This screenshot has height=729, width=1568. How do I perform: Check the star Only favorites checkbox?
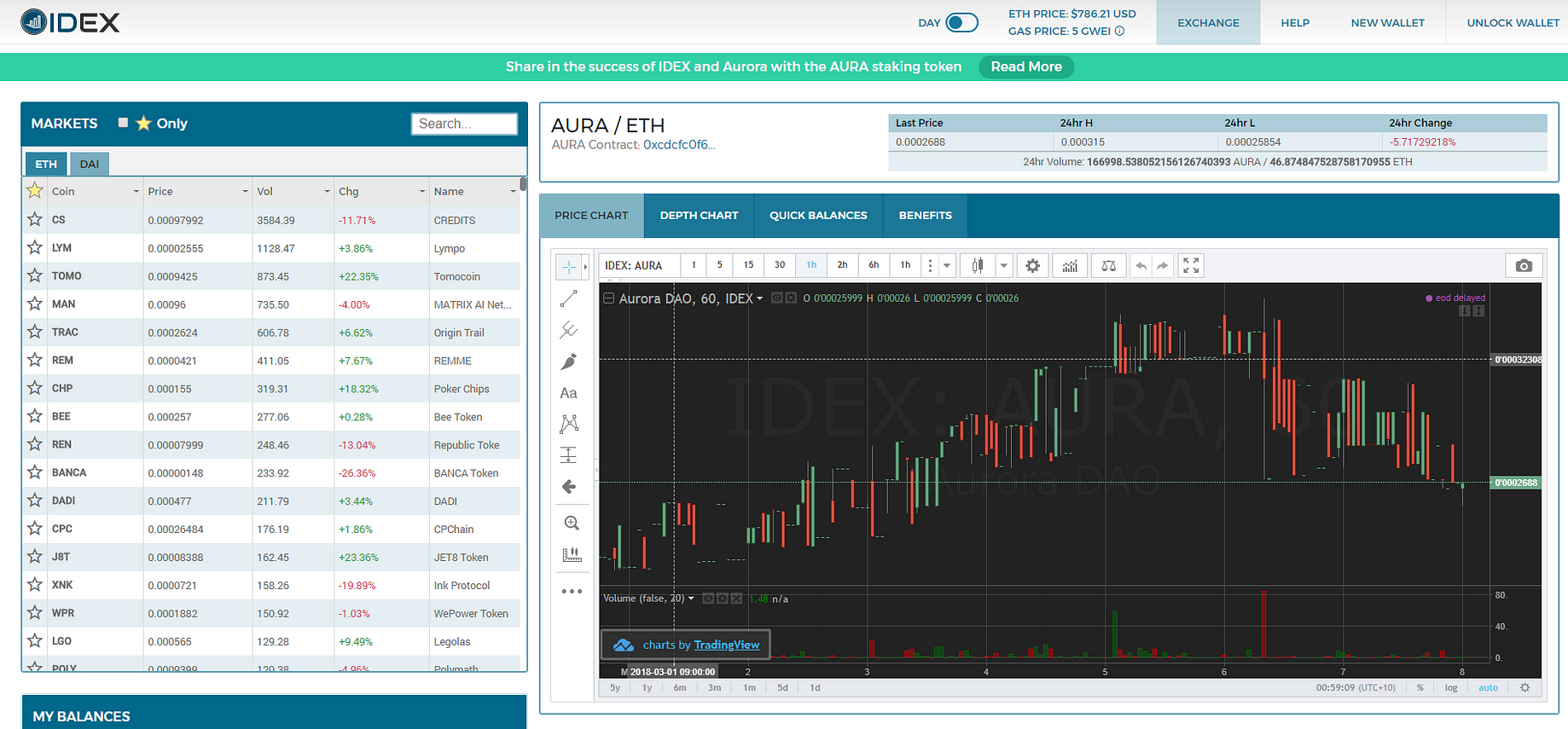[123, 123]
